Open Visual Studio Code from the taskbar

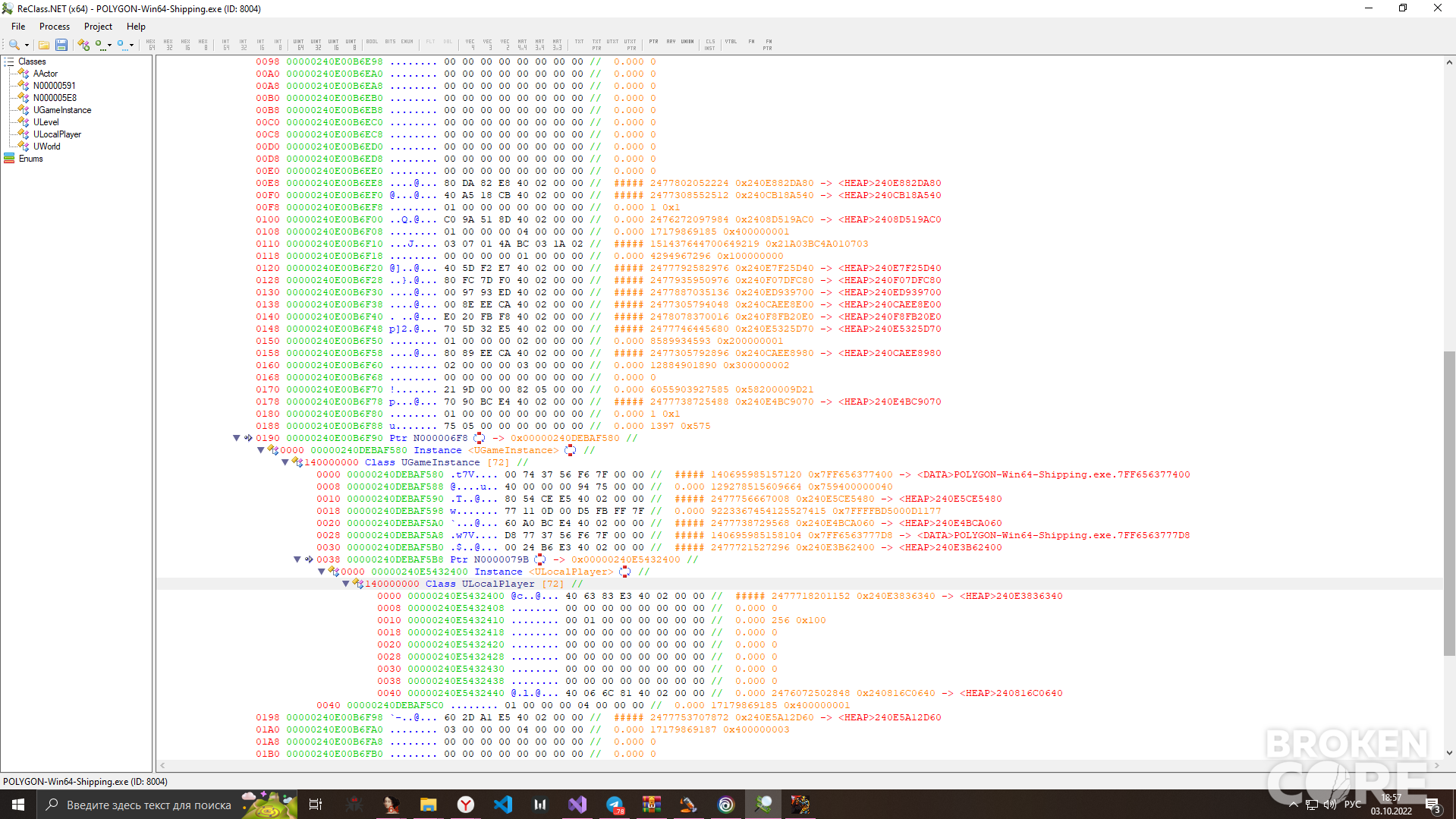coord(503,805)
